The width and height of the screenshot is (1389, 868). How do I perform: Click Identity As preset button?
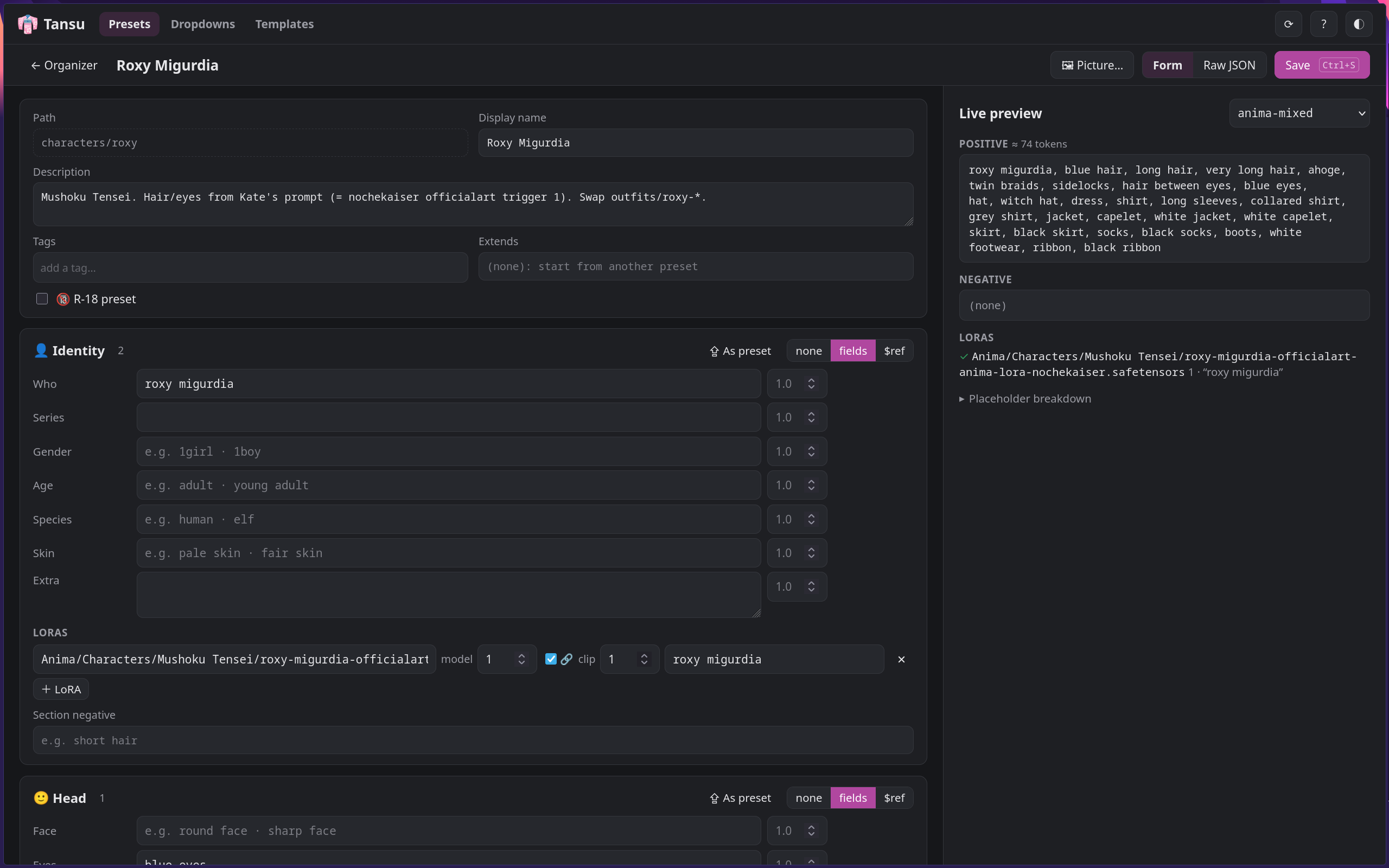(x=741, y=351)
